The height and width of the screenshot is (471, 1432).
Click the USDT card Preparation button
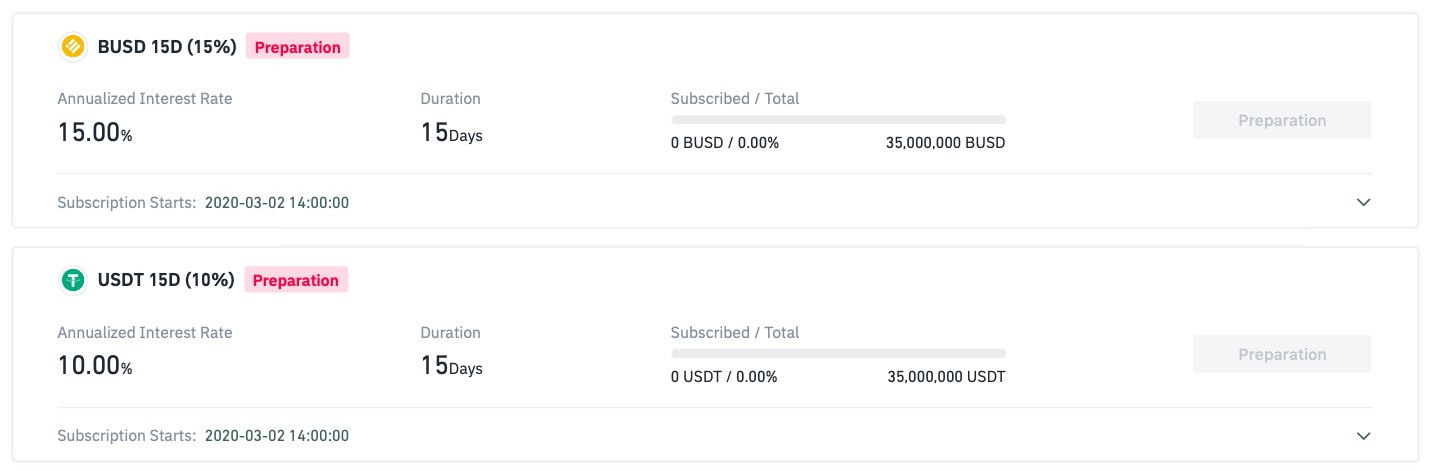click(1282, 354)
